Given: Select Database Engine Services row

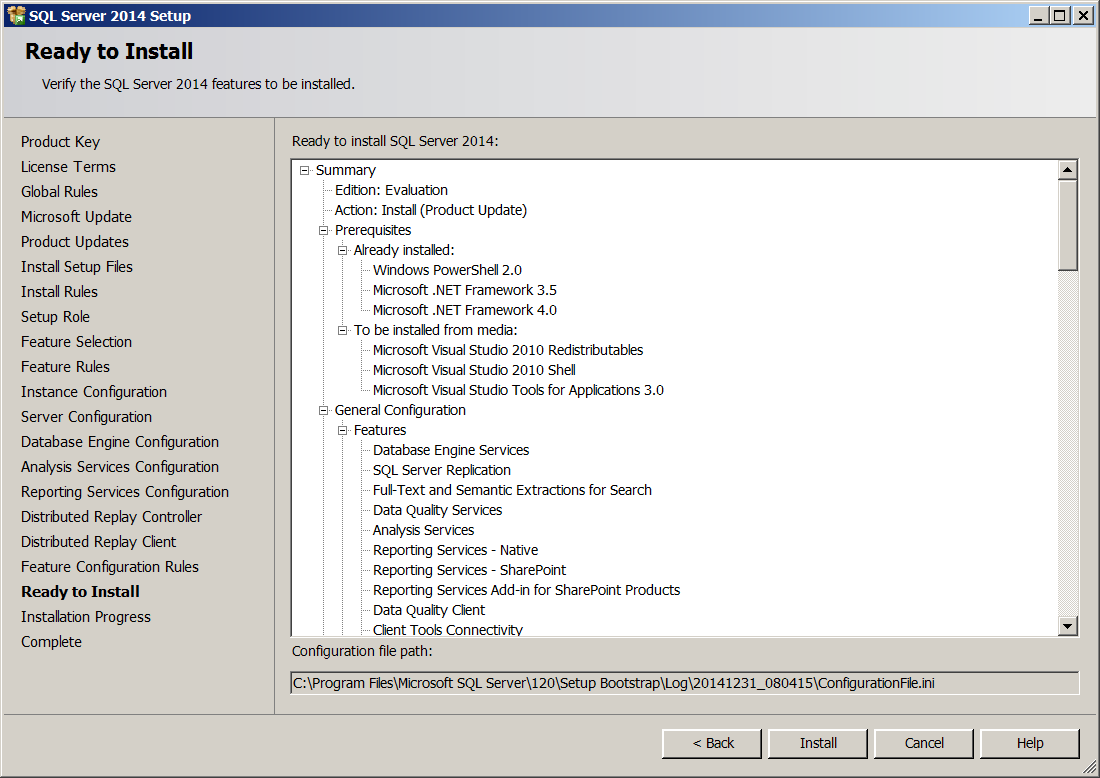Looking at the screenshot, I should click(x=451, y=450).
